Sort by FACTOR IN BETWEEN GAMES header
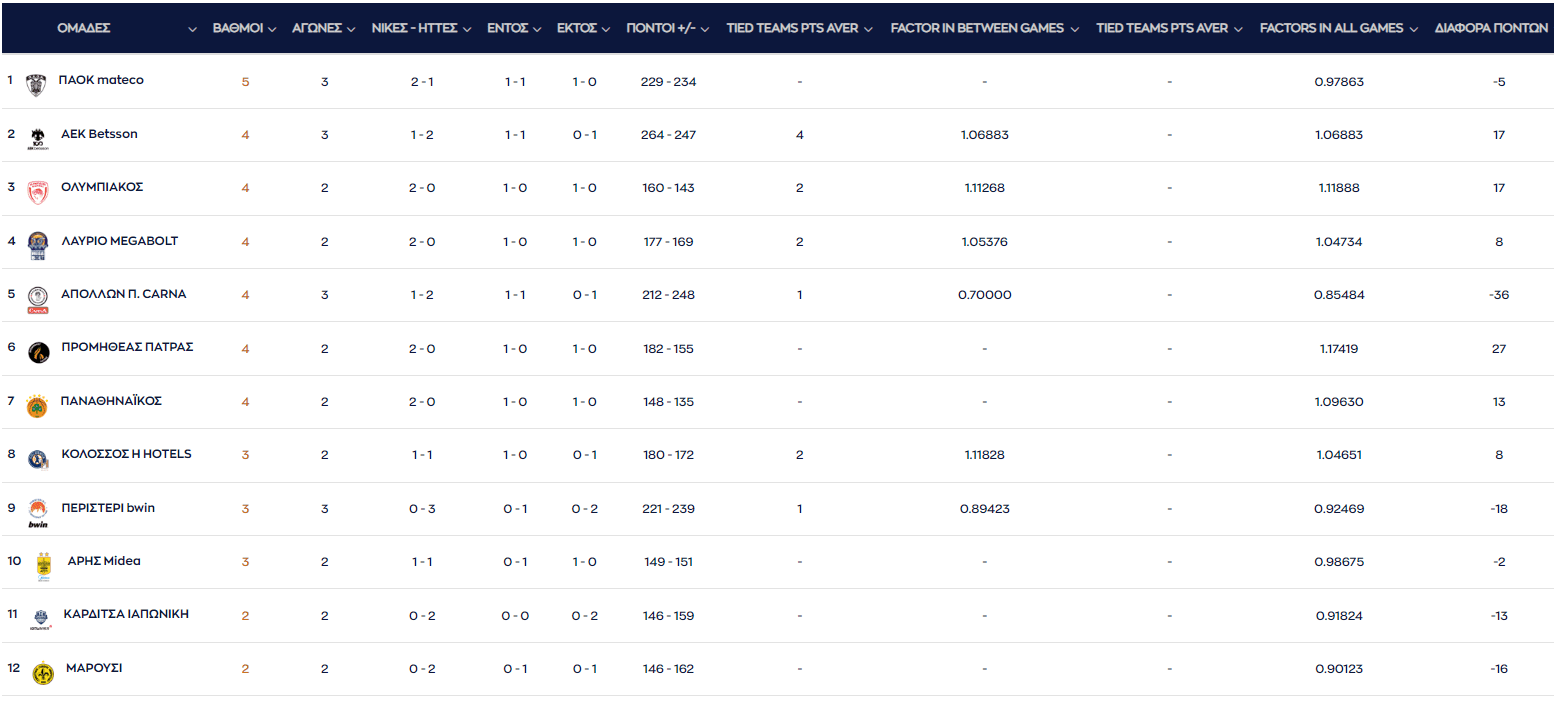The image size is (1554, 715). click(x=976, y=28)
